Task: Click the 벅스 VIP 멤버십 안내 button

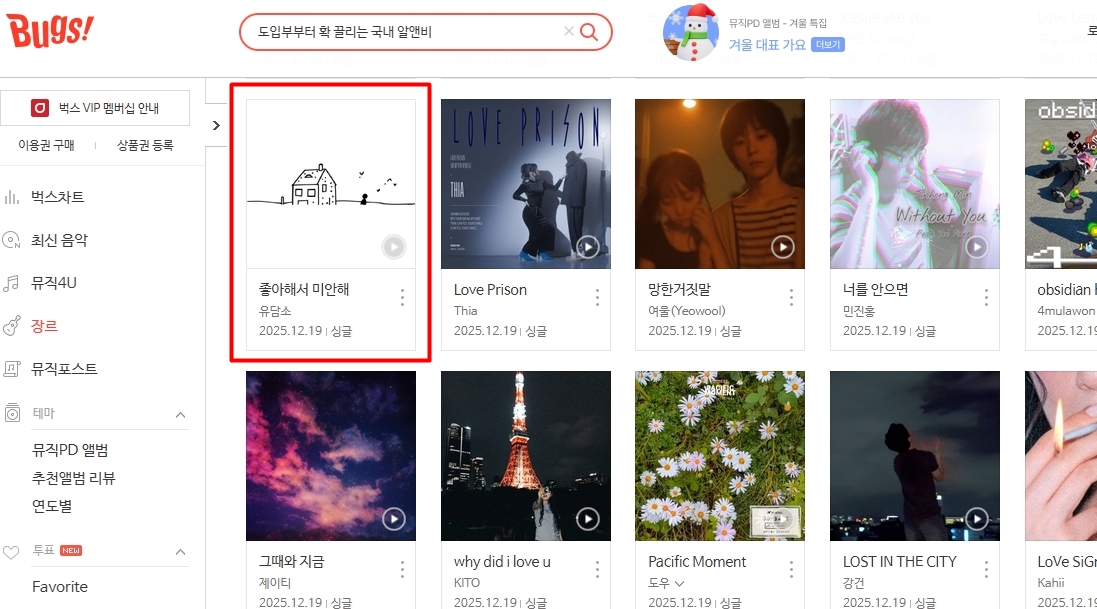Action: tap(95, 108)
